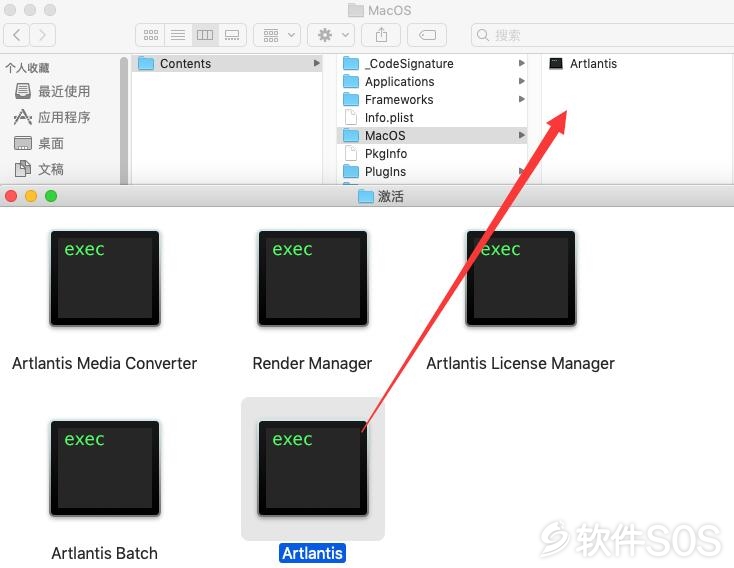Open the group-by arrangement dropdown
734x568 pixels.
click(278, 35)
